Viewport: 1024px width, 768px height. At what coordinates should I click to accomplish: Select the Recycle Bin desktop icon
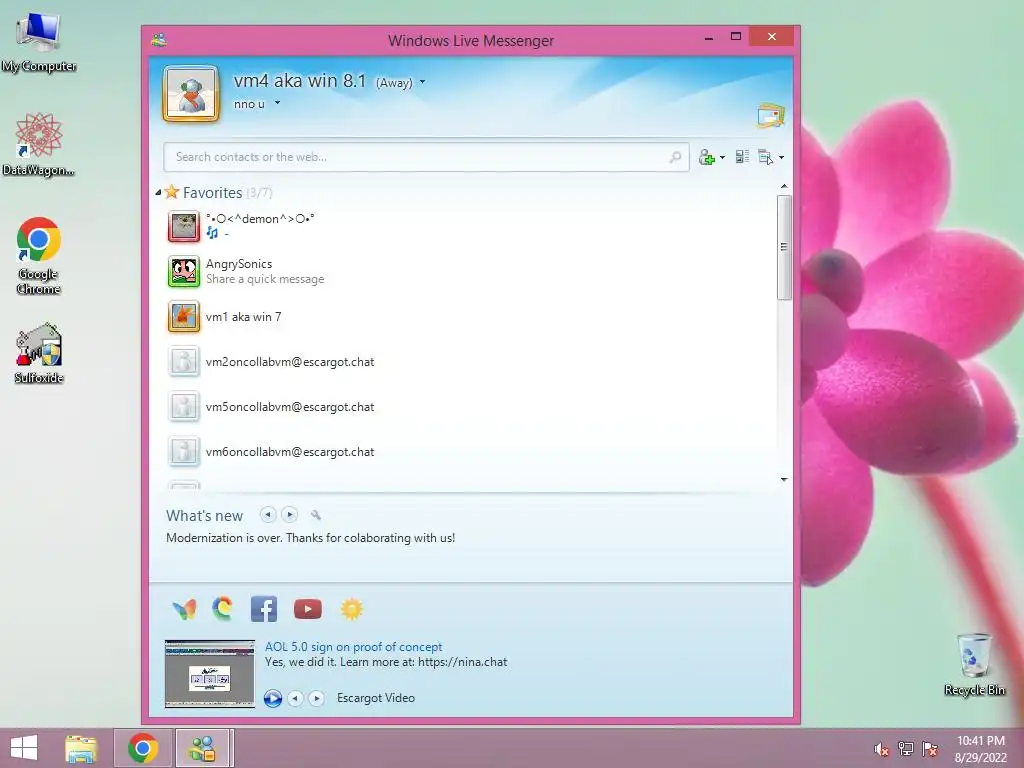974,664
